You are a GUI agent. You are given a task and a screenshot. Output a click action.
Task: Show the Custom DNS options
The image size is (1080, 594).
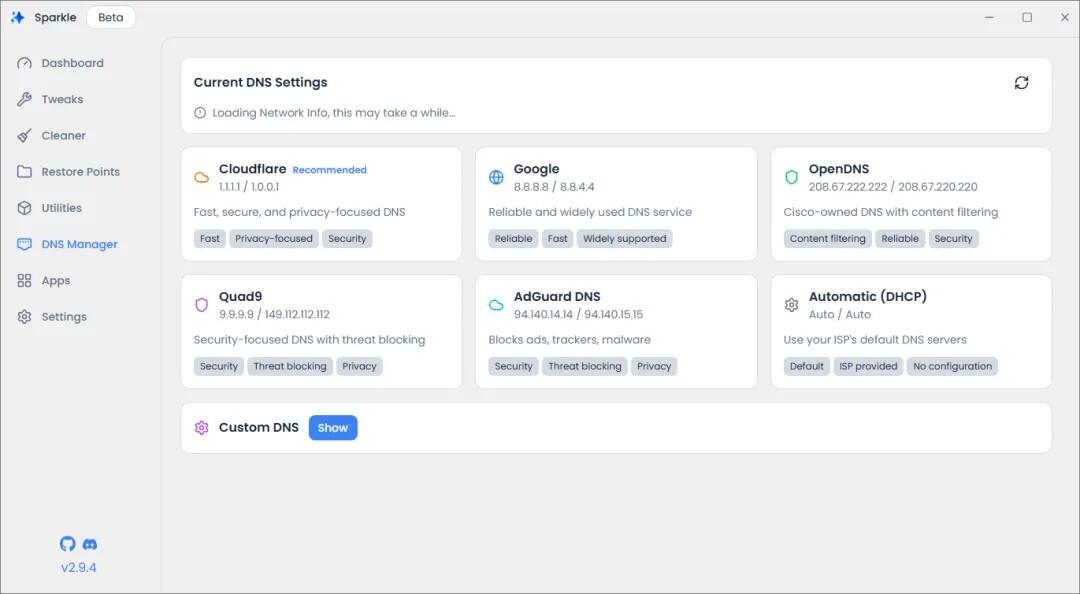(x=333, y=428)
